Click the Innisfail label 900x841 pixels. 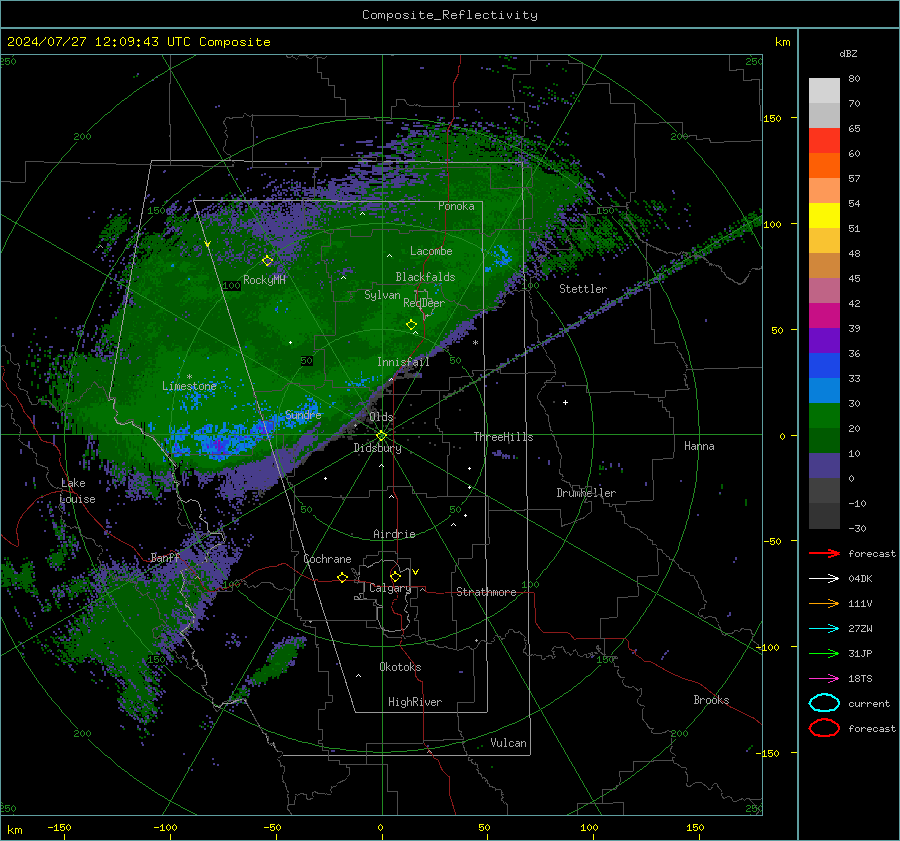(403, 362)
